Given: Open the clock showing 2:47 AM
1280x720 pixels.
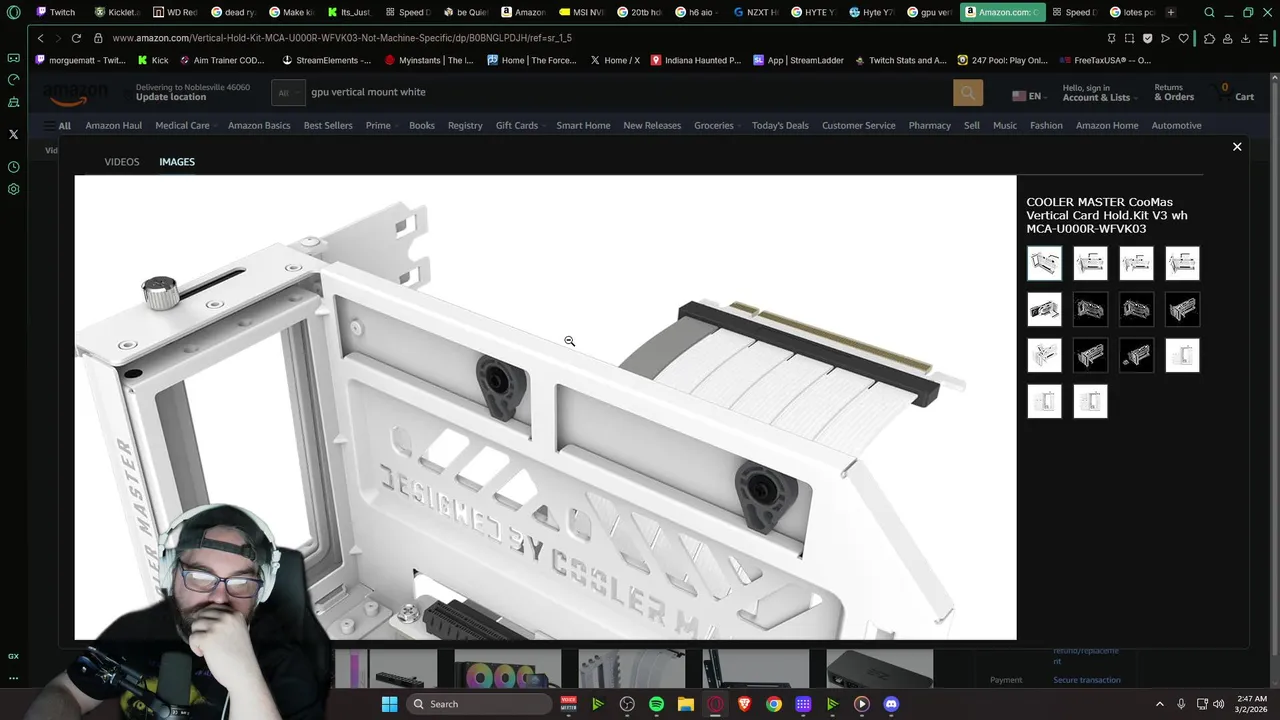Looking at the screenshot, I should tap(1251, 704).
